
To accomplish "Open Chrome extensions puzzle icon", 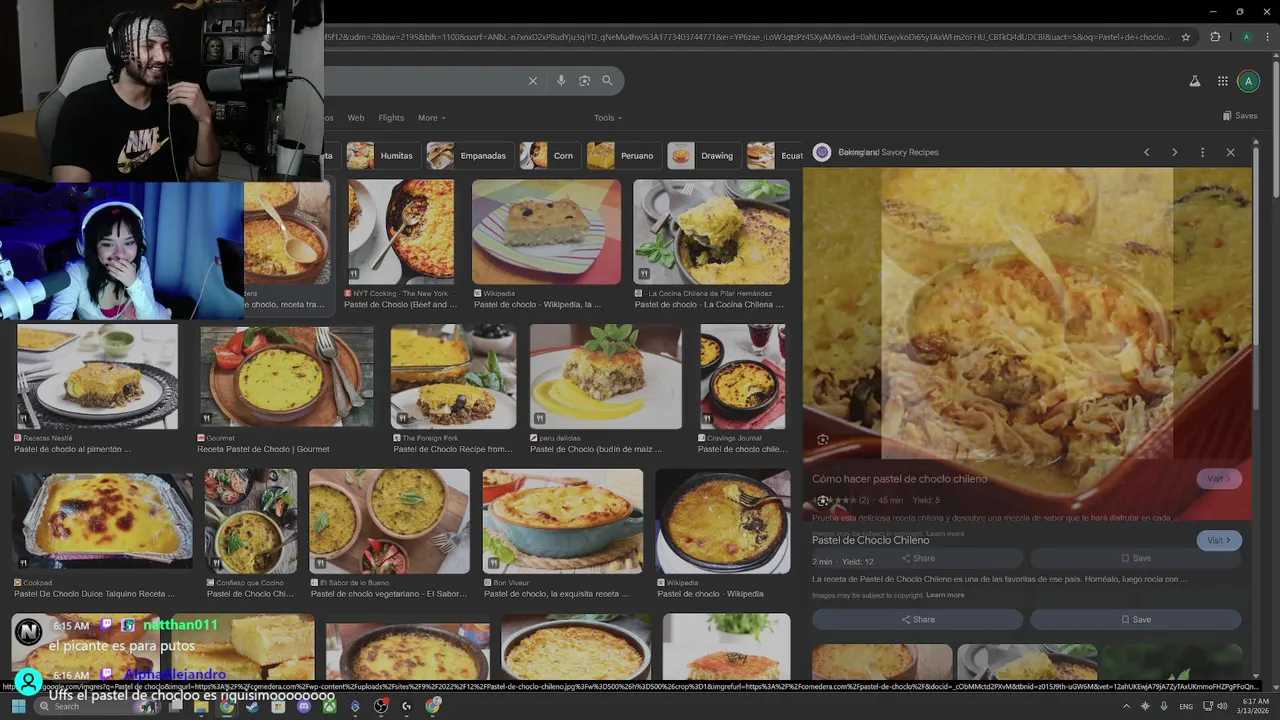I will pyautogui.click(x=1215, y=37).
